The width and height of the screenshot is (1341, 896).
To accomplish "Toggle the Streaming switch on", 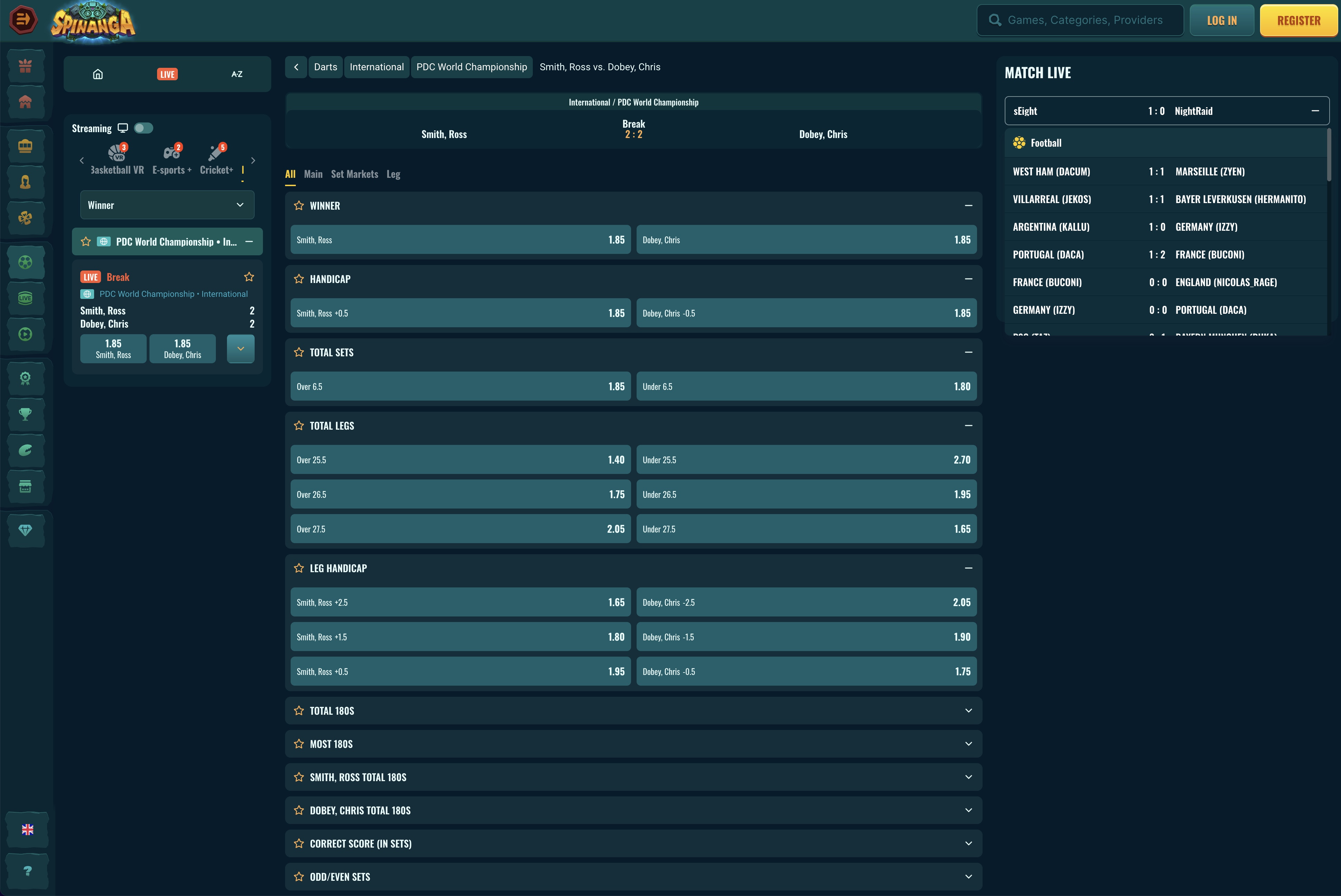I will click(x=144, y=128).
